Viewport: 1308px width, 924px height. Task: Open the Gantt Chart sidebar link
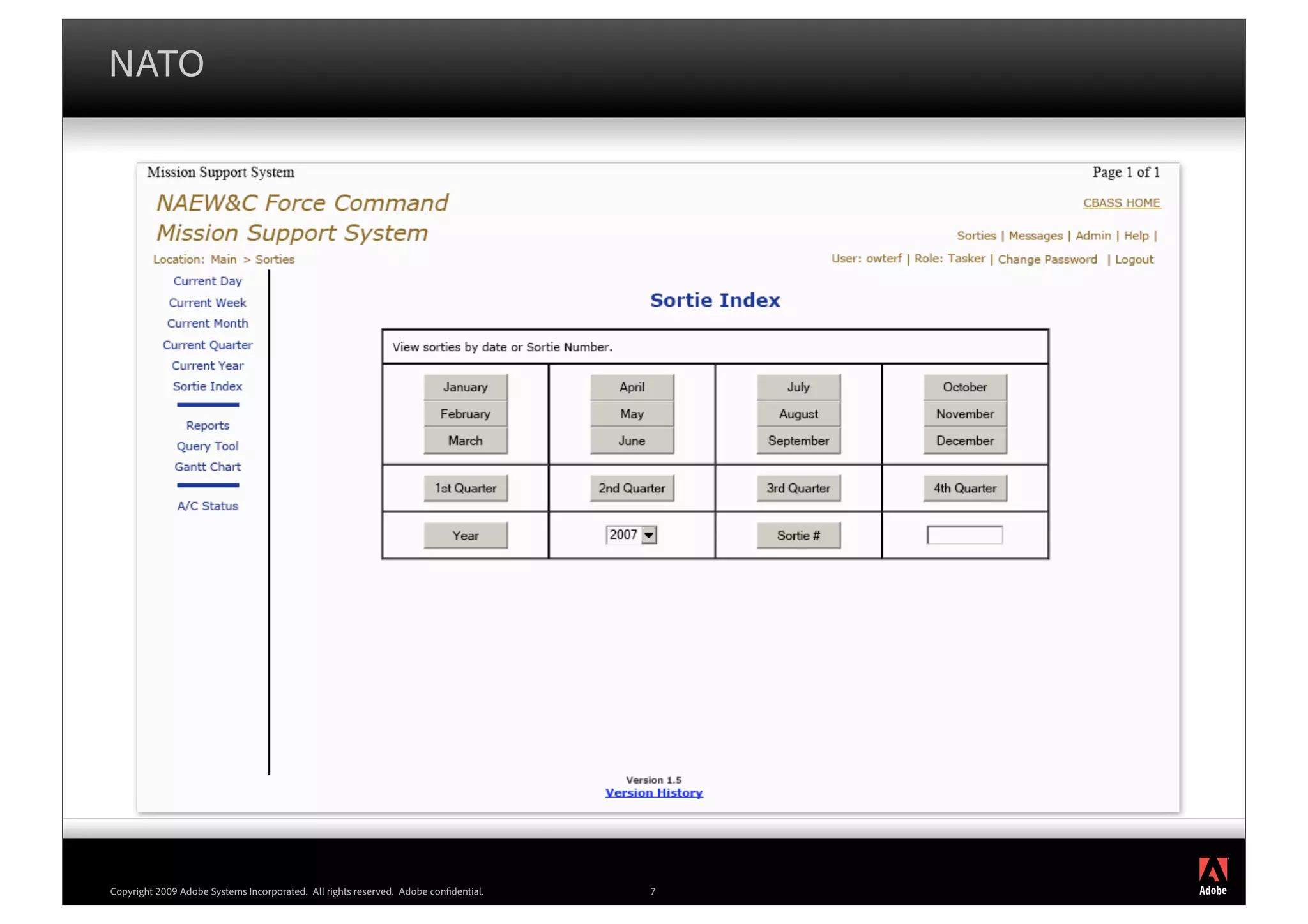click(207, 467)
